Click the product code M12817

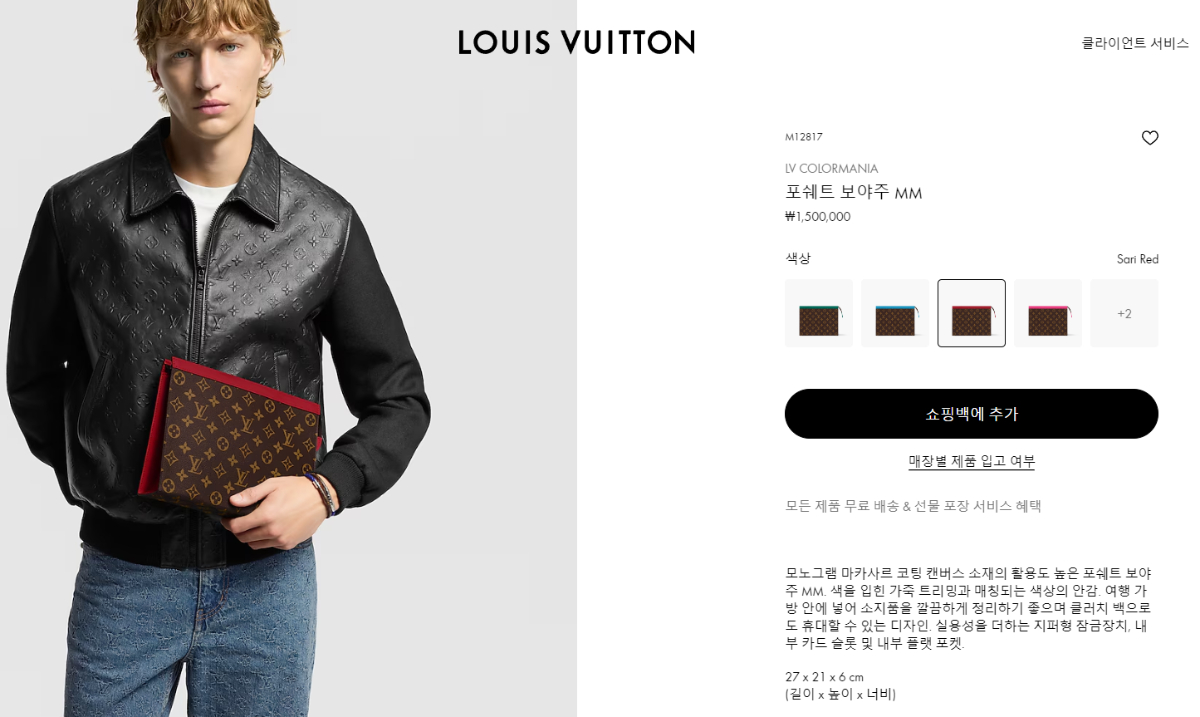coord(804,137)
